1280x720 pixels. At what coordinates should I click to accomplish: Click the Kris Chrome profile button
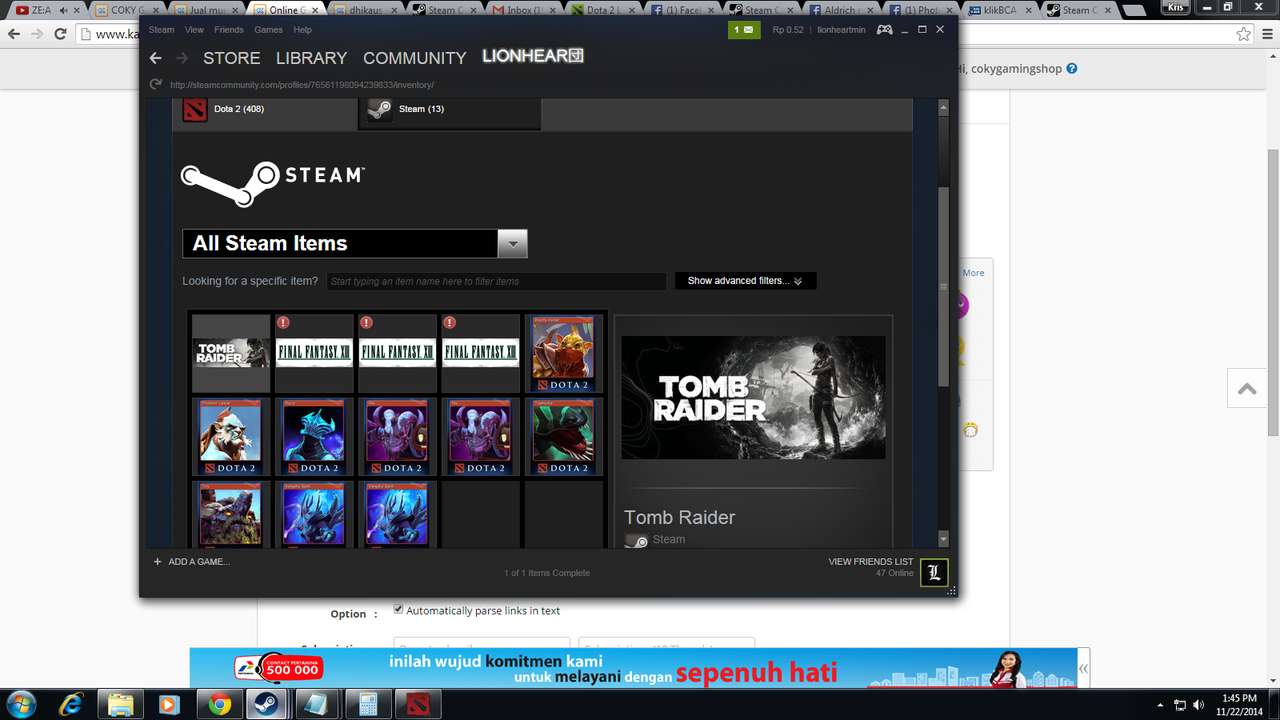1176,8
